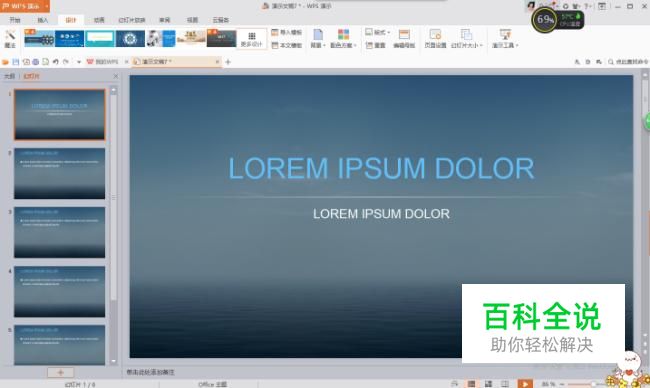Click the 魔法 magic wand icon
Image resolution: width=650 pixels, height=388 pixels.
[x=10, y=39]
